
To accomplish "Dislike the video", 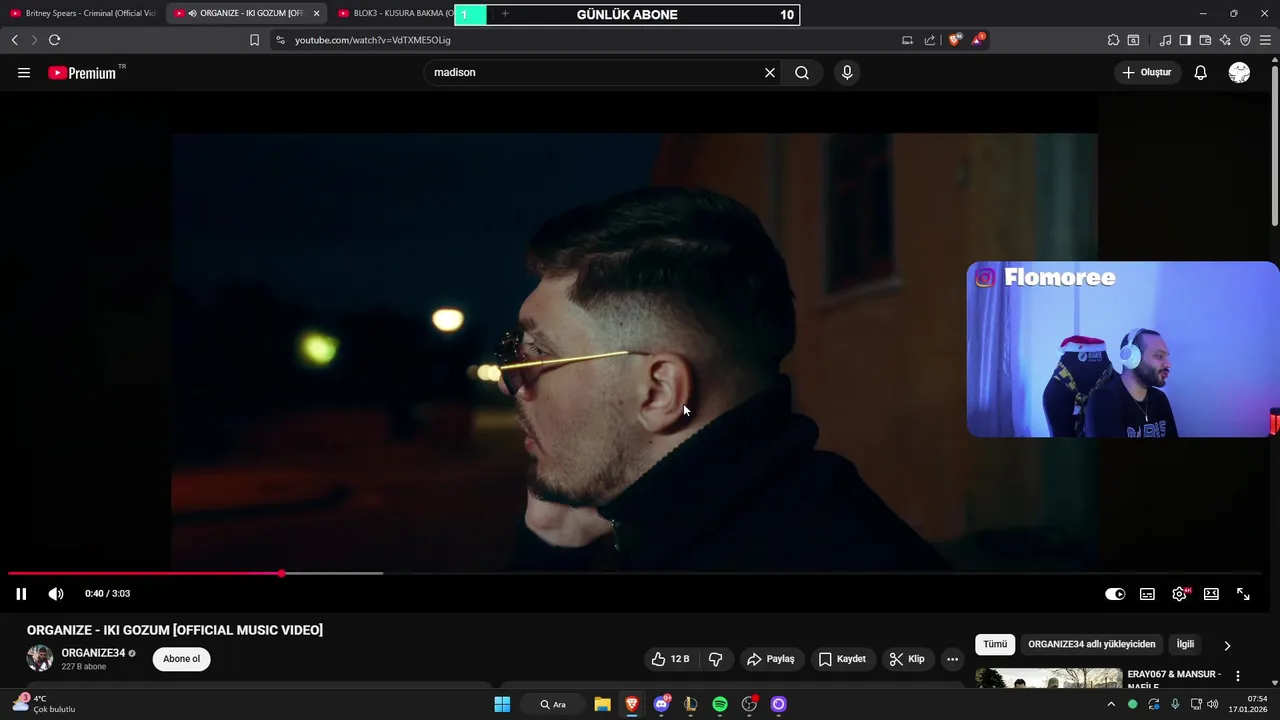I will pyautogui.click(x=715, y=659).
